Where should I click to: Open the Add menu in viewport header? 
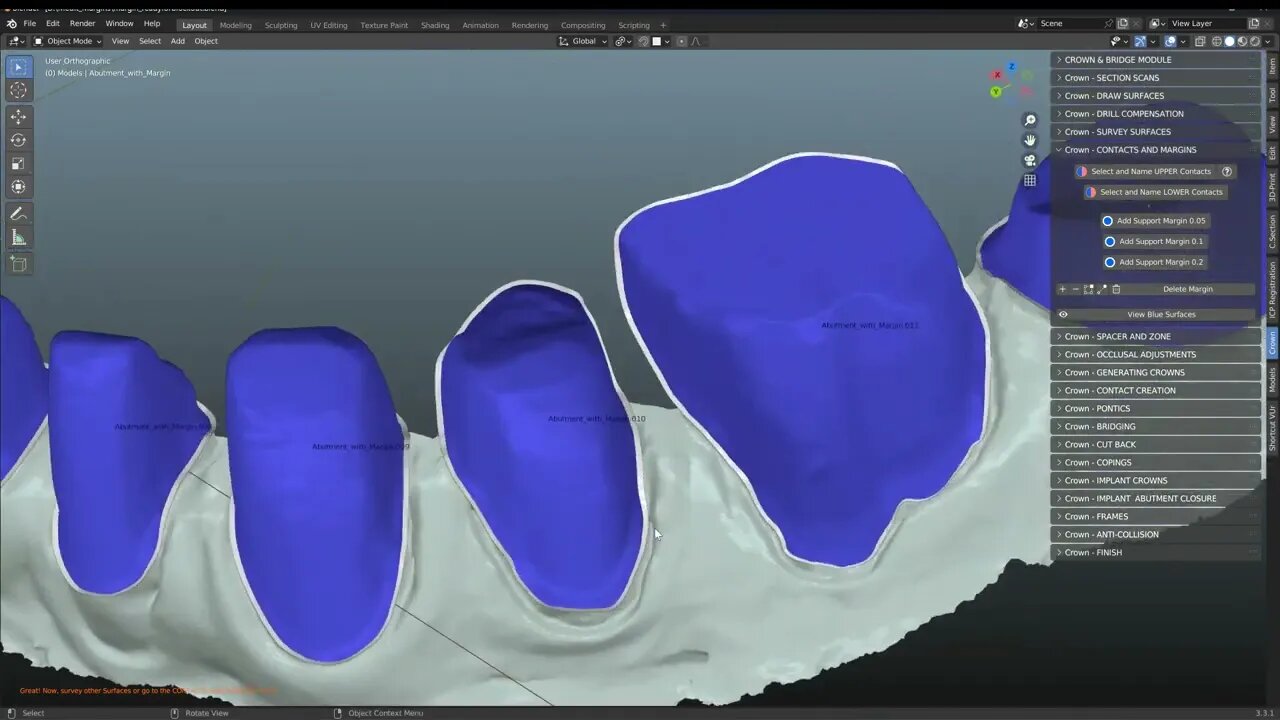click(177, 41)
